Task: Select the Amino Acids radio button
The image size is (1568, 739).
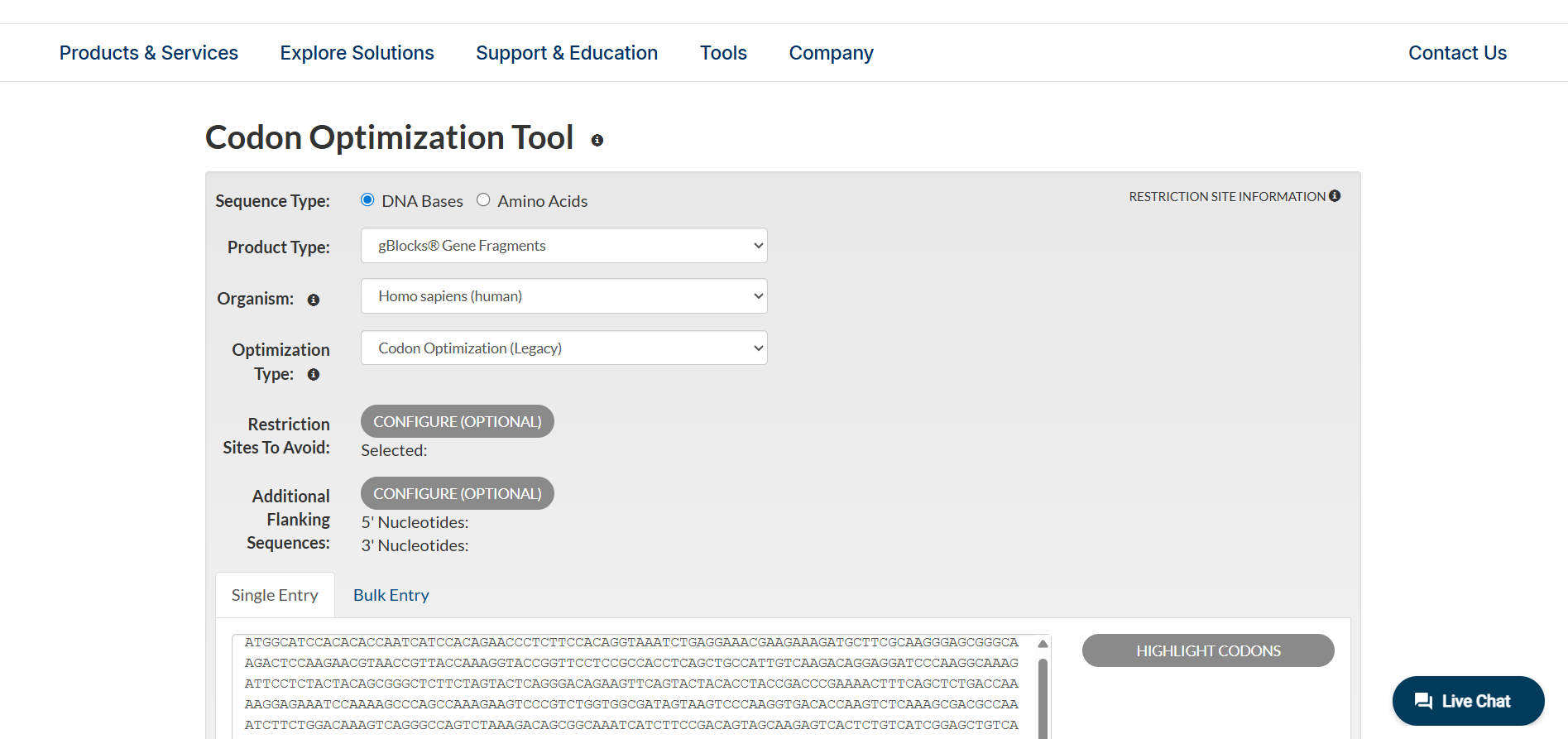Action: (483, 200)
